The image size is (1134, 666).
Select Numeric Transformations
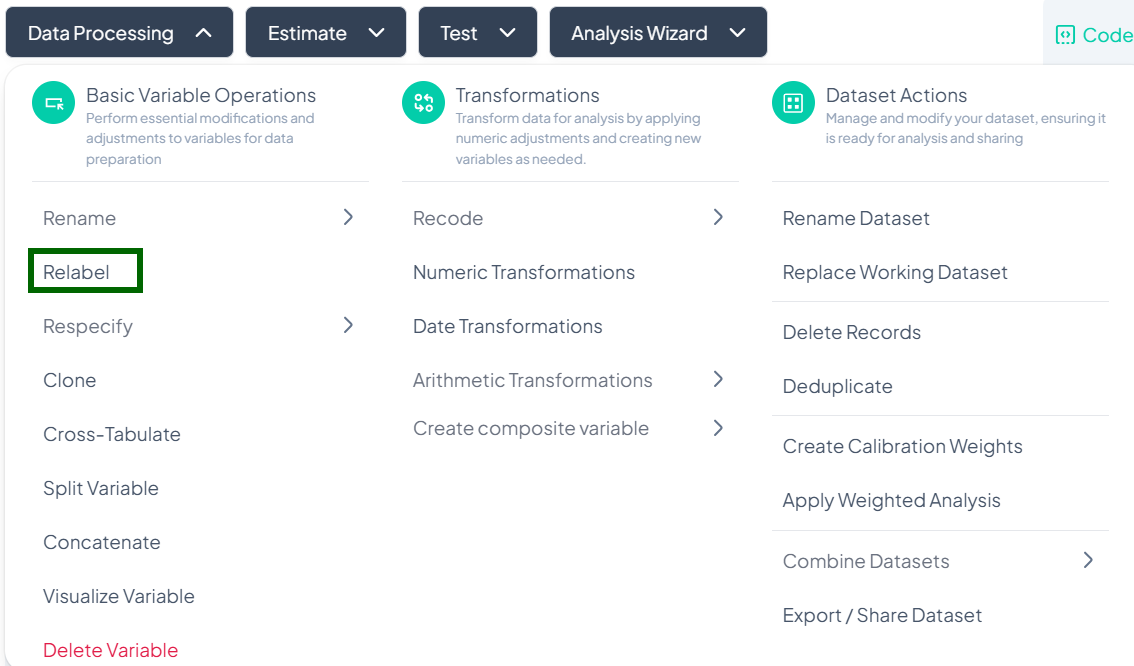point(523,272)
